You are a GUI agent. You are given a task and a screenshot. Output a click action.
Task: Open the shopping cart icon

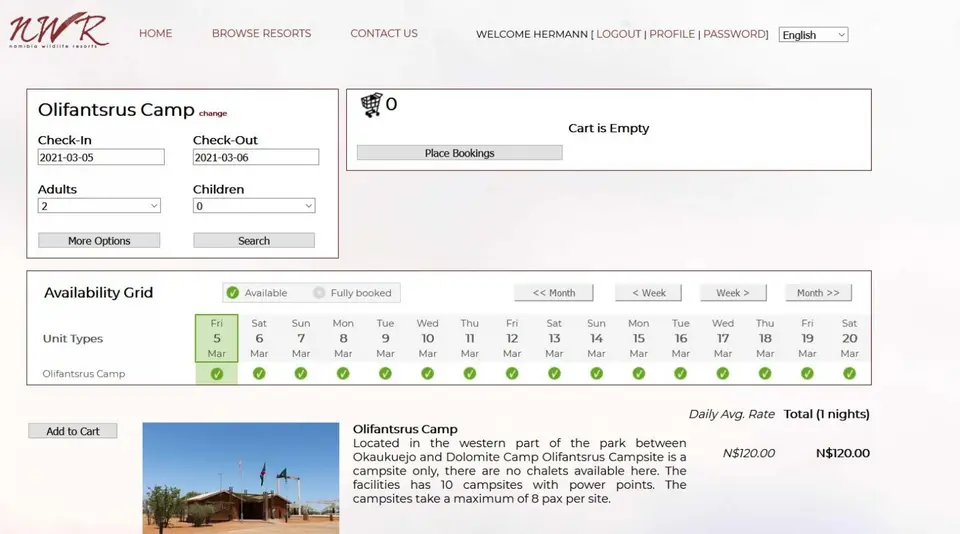(371, 105)
